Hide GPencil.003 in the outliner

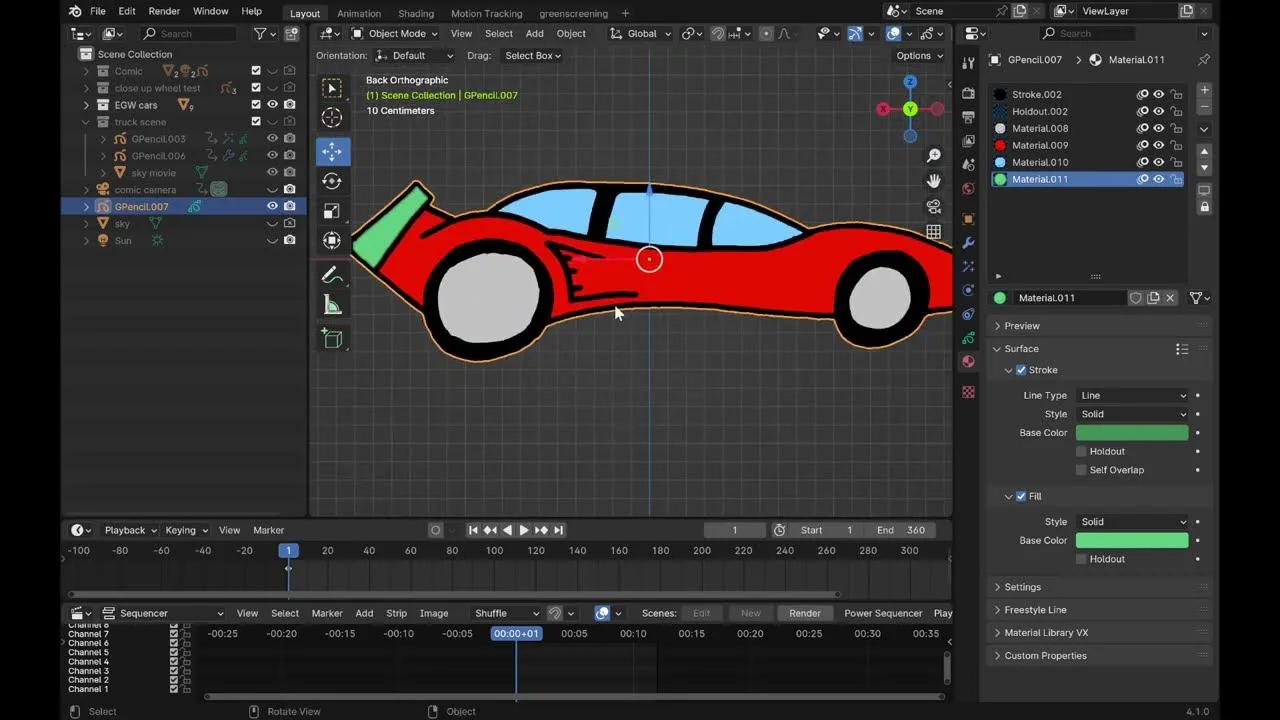271,138
